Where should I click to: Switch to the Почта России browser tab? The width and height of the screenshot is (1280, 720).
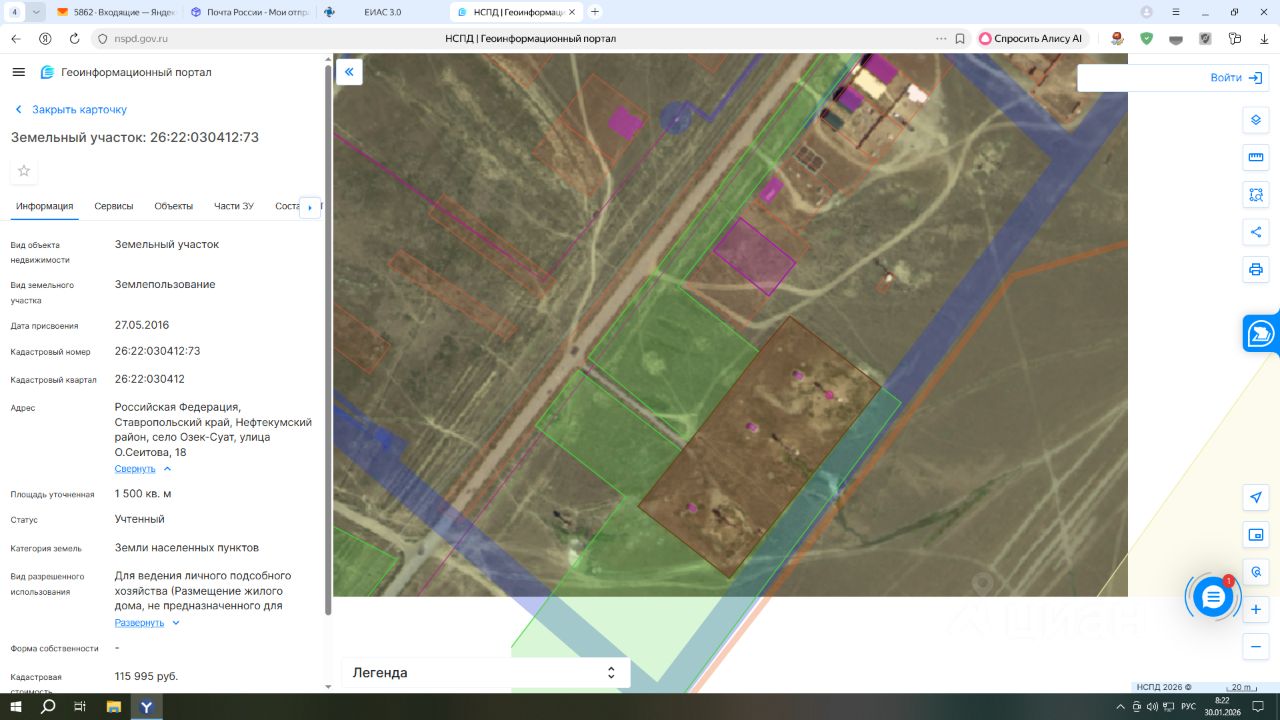click(249, 12)
